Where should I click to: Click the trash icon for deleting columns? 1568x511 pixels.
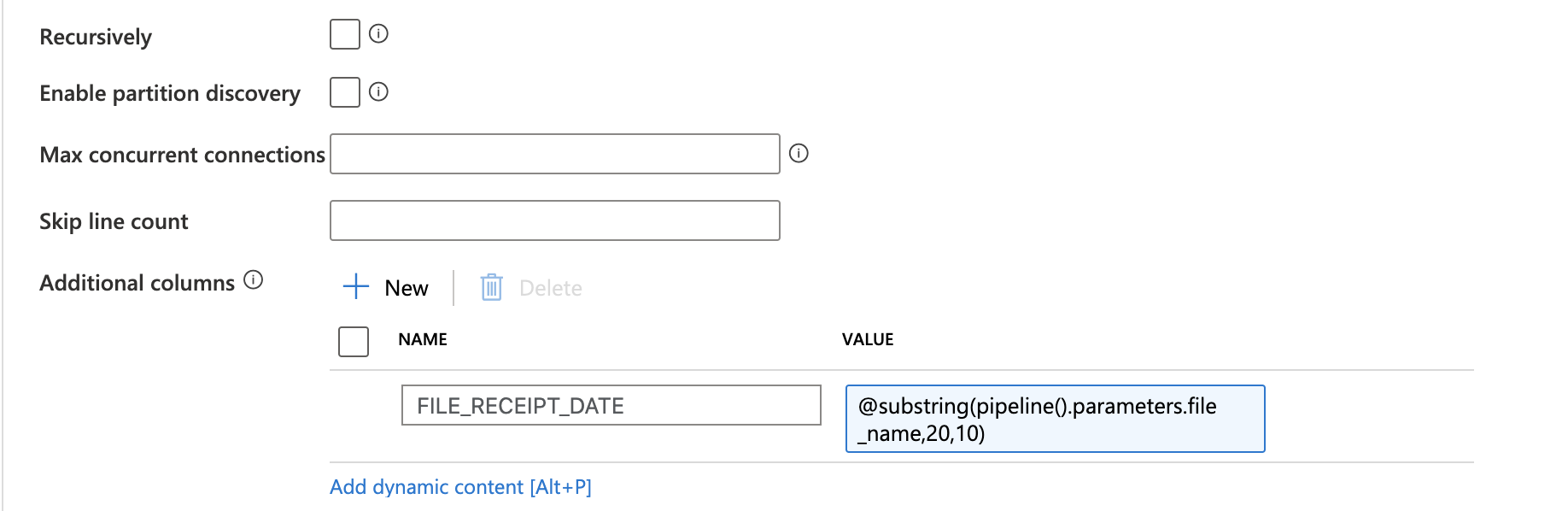[491, 288]
